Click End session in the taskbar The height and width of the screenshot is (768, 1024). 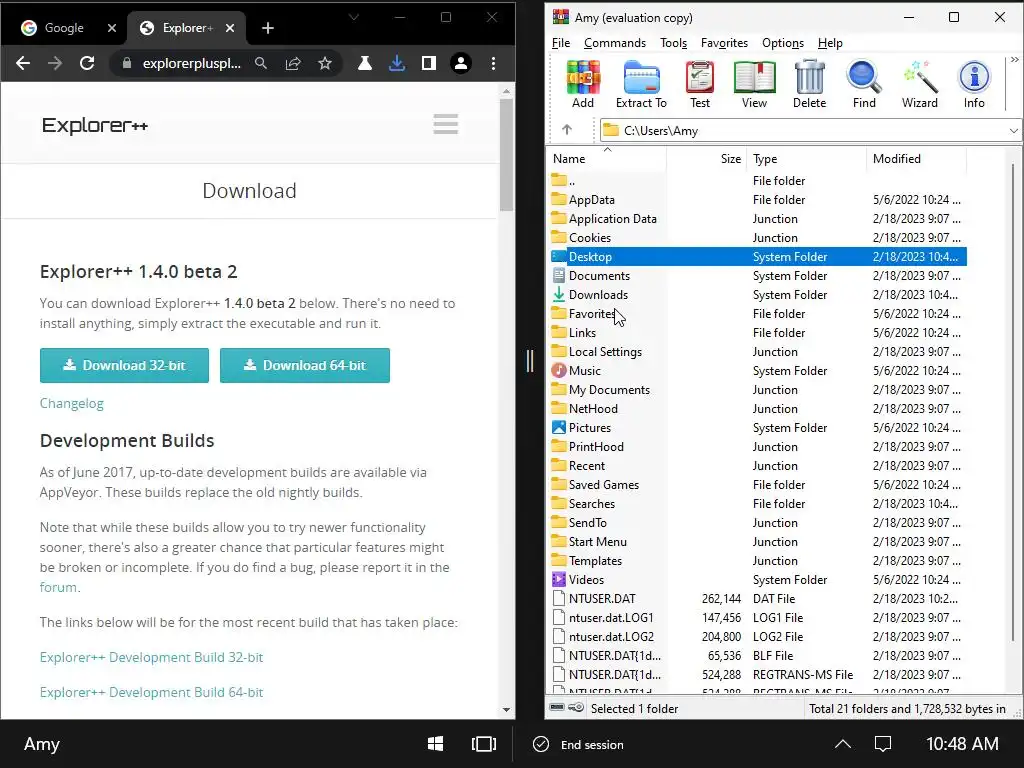[x=579, y=744]
